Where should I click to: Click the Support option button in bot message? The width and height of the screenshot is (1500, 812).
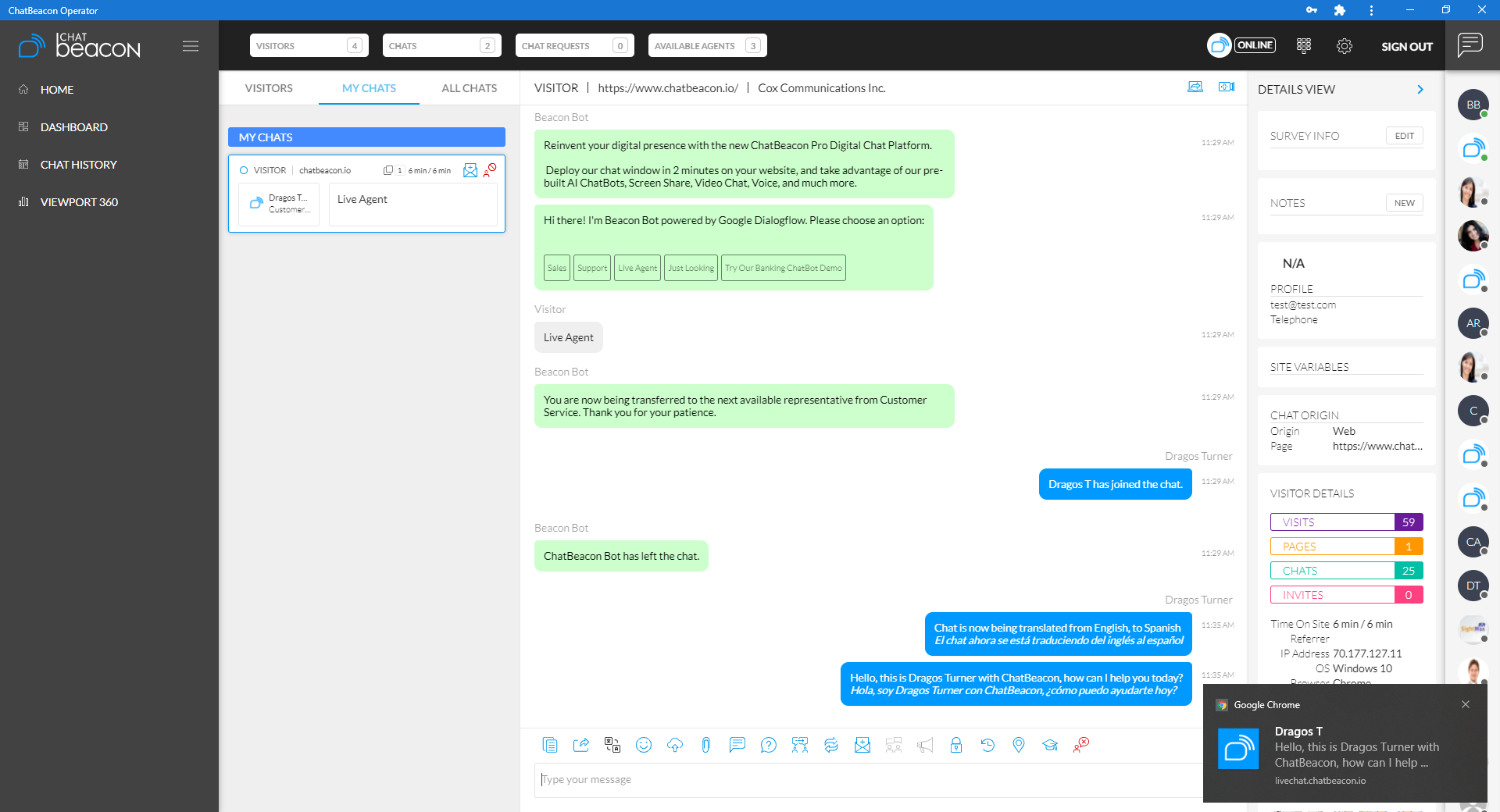point(592,268)
